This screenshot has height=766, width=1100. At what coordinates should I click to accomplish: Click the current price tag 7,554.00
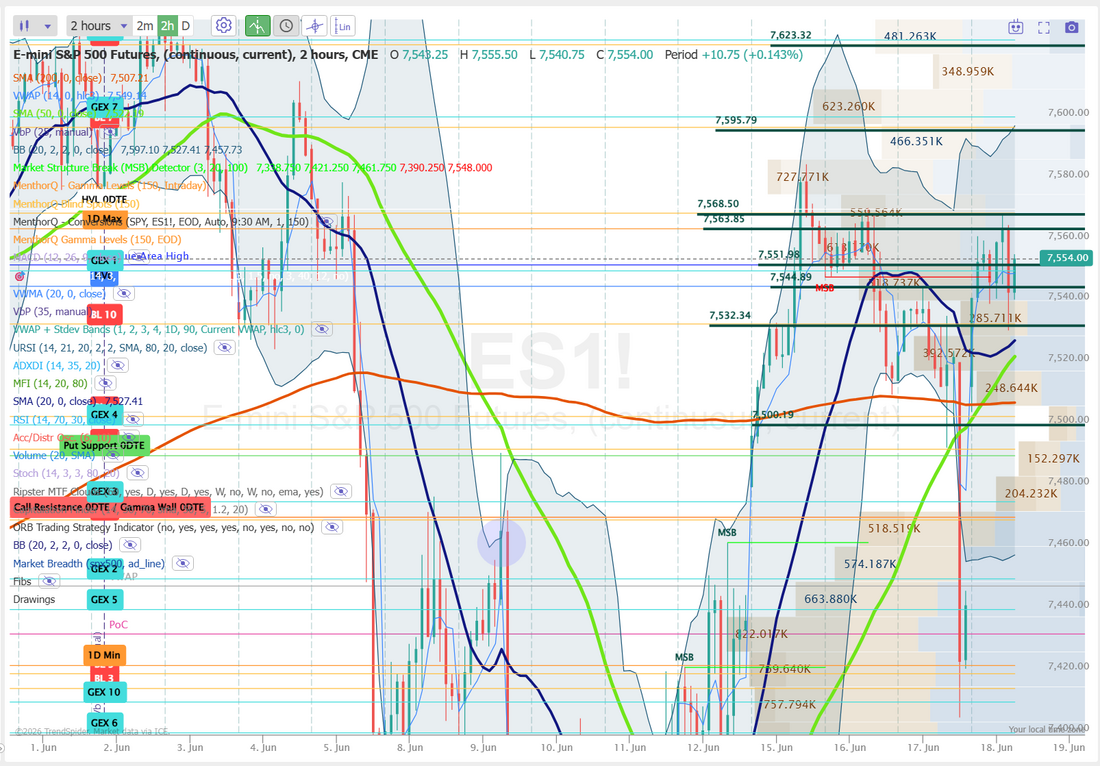(x=1067, y=257)
